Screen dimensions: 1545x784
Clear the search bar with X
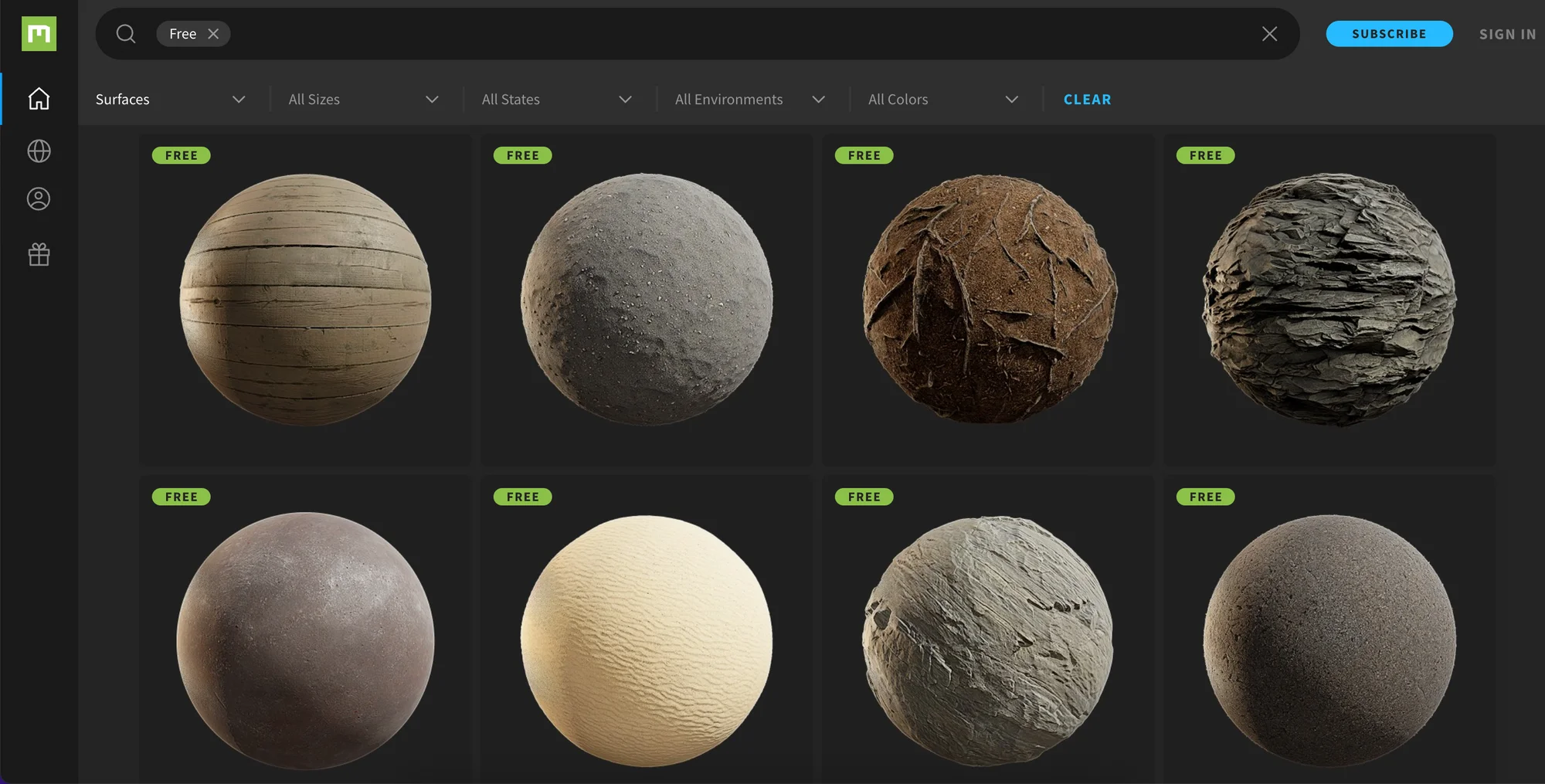[x=1269, y=34]
